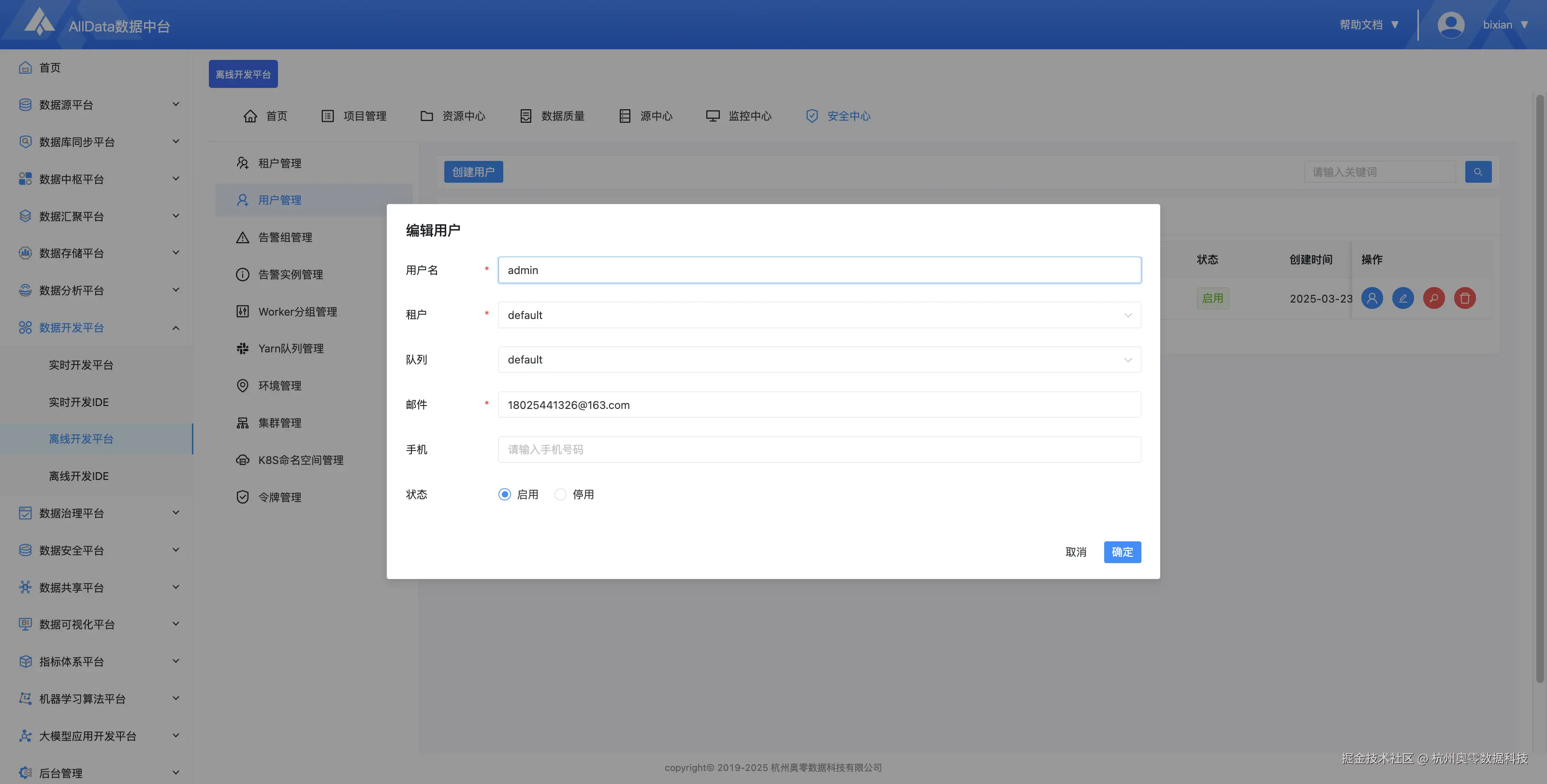
Task: Click the red key reset password icon
Action: (1433, 298)
